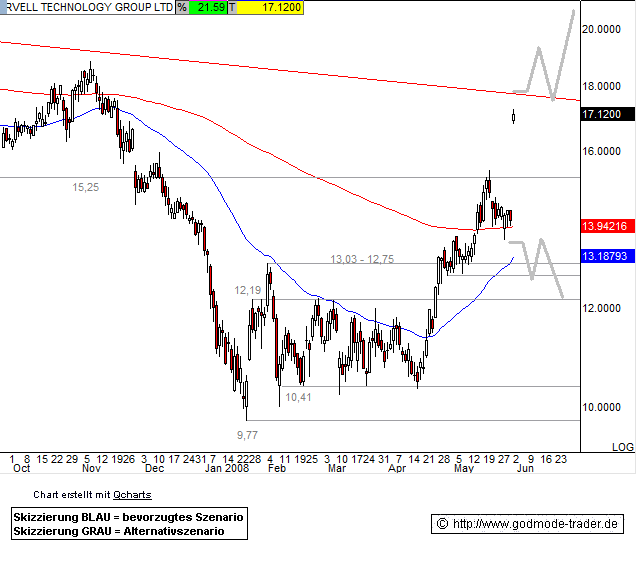Click the red 13.94216 moving average tag
This screenshot has height=565, width=636.
pos(604,226)
